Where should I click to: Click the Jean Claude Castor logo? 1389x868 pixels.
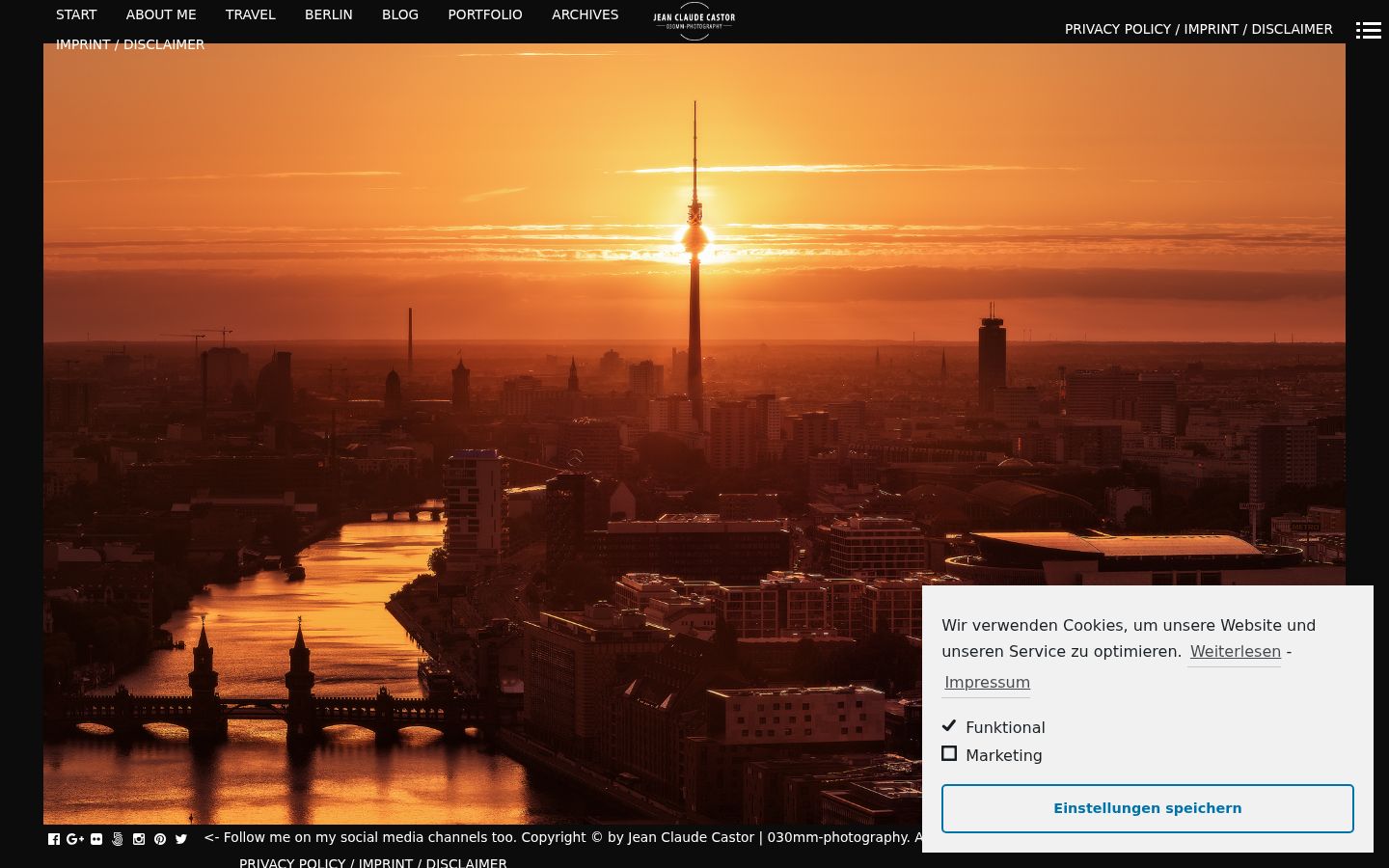pos(694,21)
